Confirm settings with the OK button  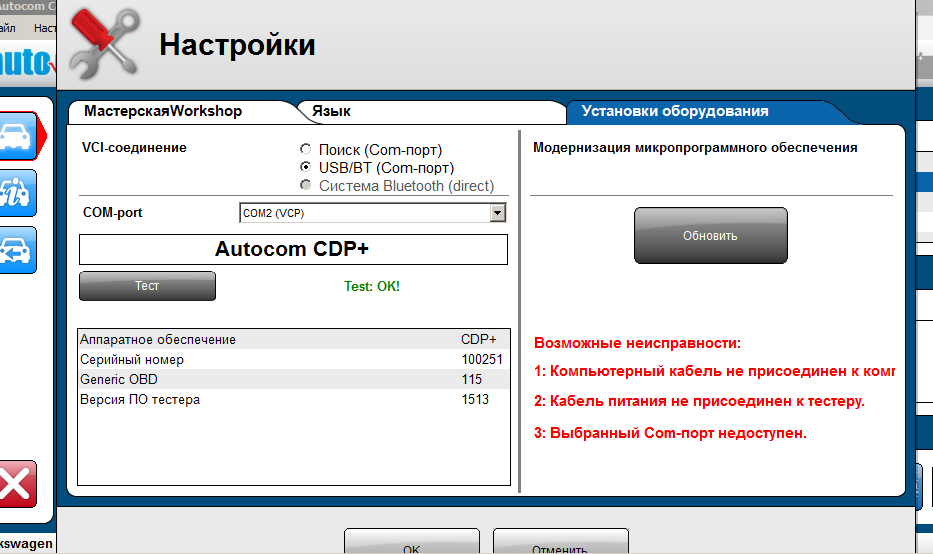411,542
